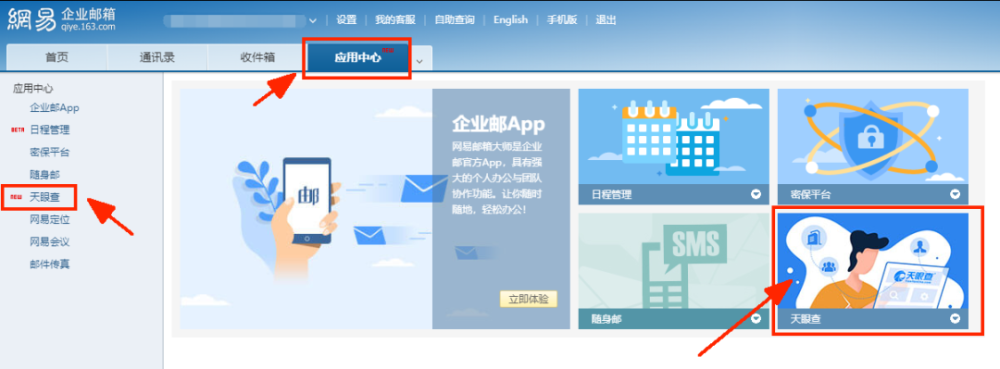Screen dimensions: 1000x369
Task: Open 日程管理 in the sidebar
Action: [x=49, y=130]
